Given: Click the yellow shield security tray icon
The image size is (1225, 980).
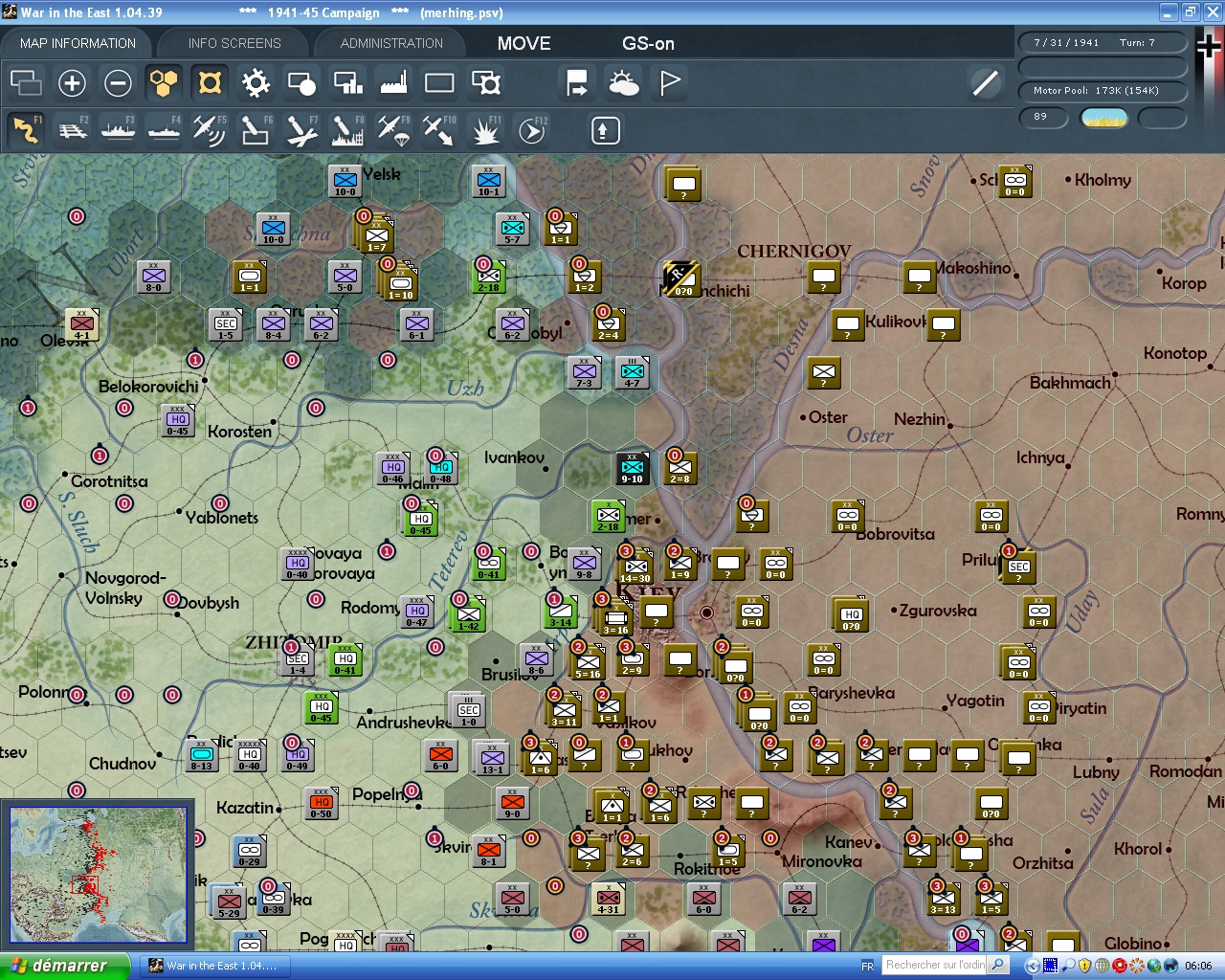Looking at the screenshot, I should pyautogui.click(x=1084, y=966).
